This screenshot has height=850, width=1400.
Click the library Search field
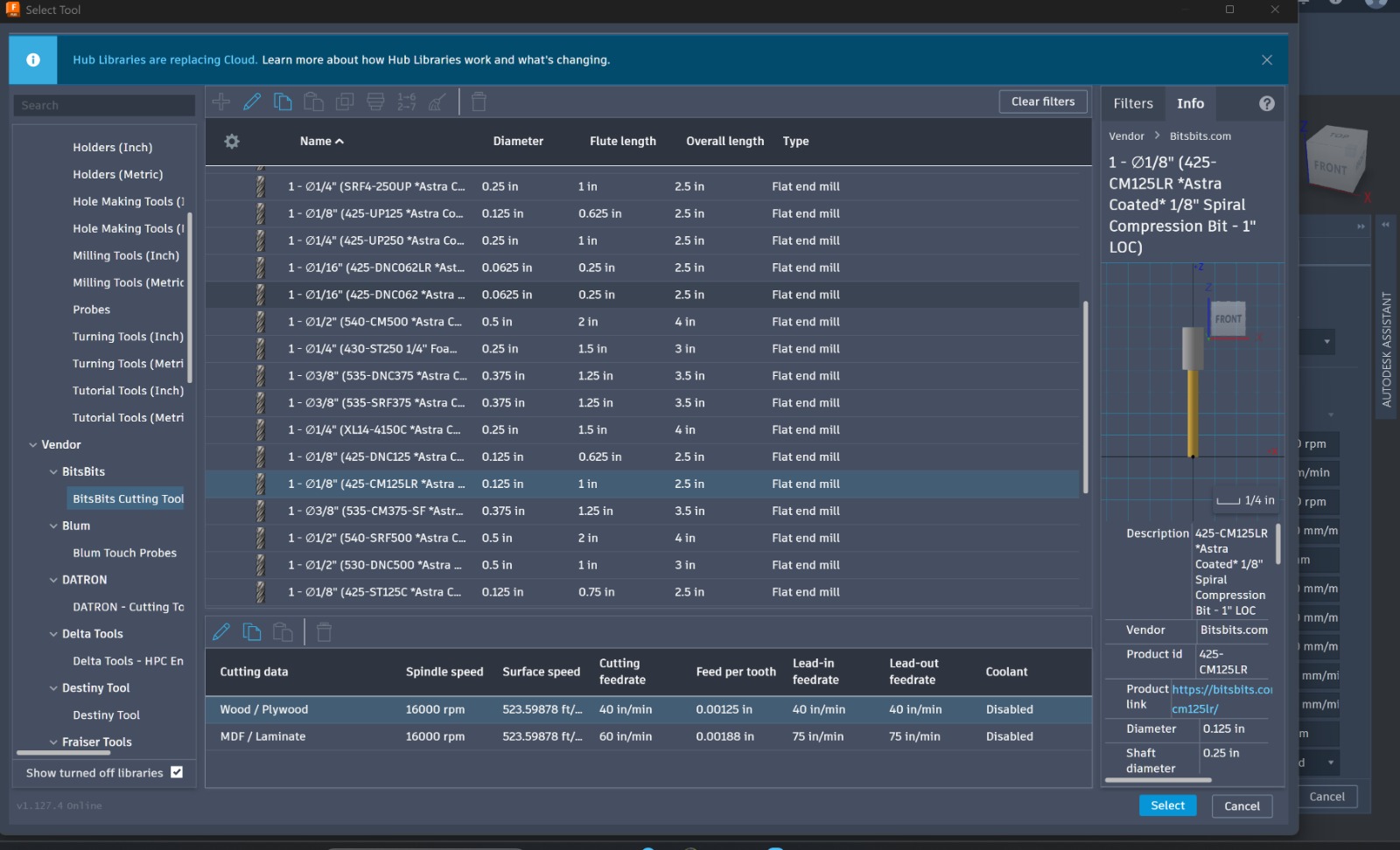click(x=104, y=105)
